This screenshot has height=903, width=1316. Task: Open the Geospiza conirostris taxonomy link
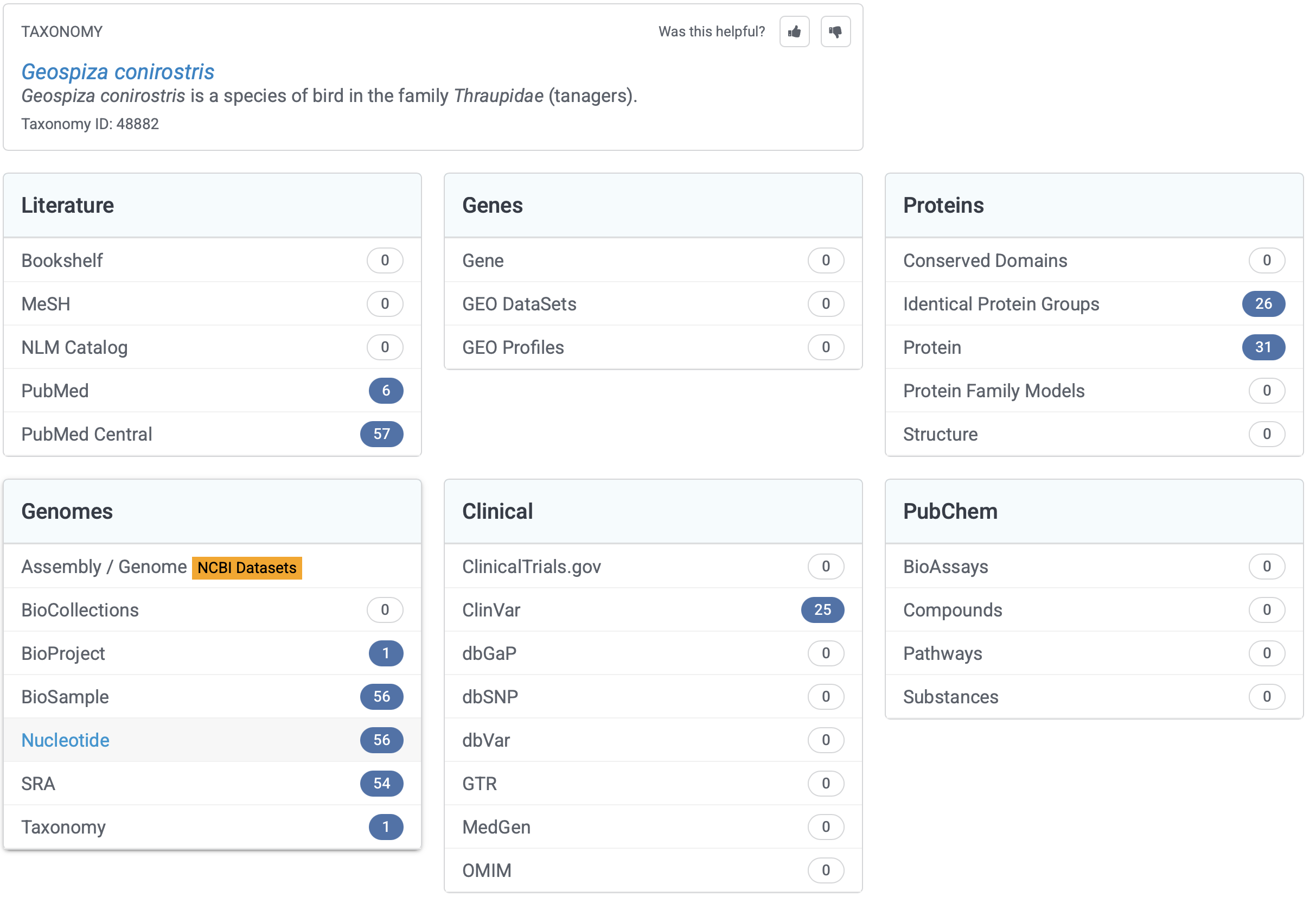pyautogui.click(x=117, y=72)
